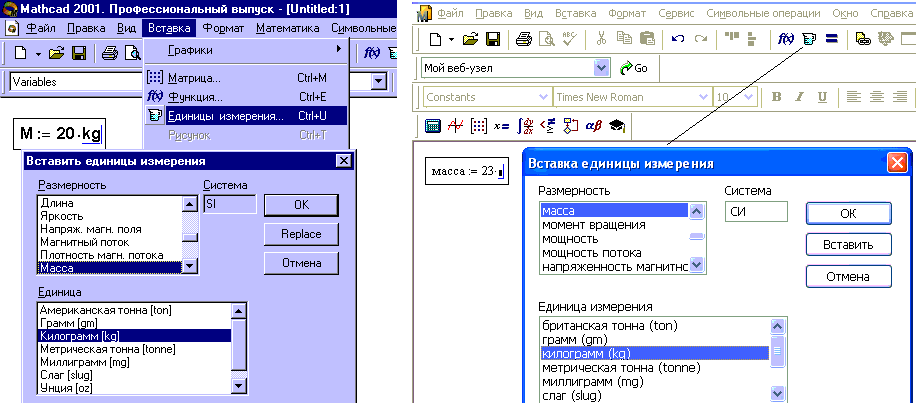Click the Open folder icon in Mathcad 2001

[x=56, y=54]
